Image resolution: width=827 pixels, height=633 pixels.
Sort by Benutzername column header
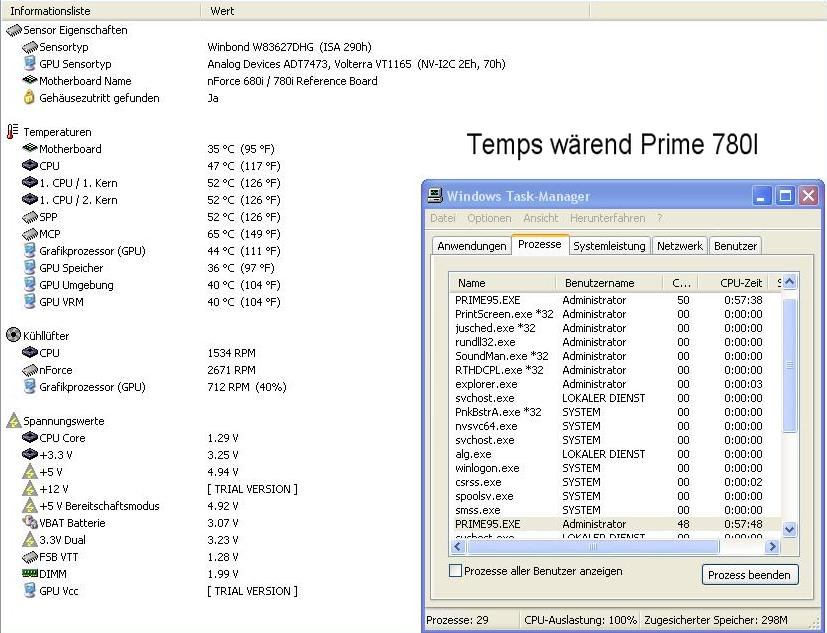pos(609,283)
